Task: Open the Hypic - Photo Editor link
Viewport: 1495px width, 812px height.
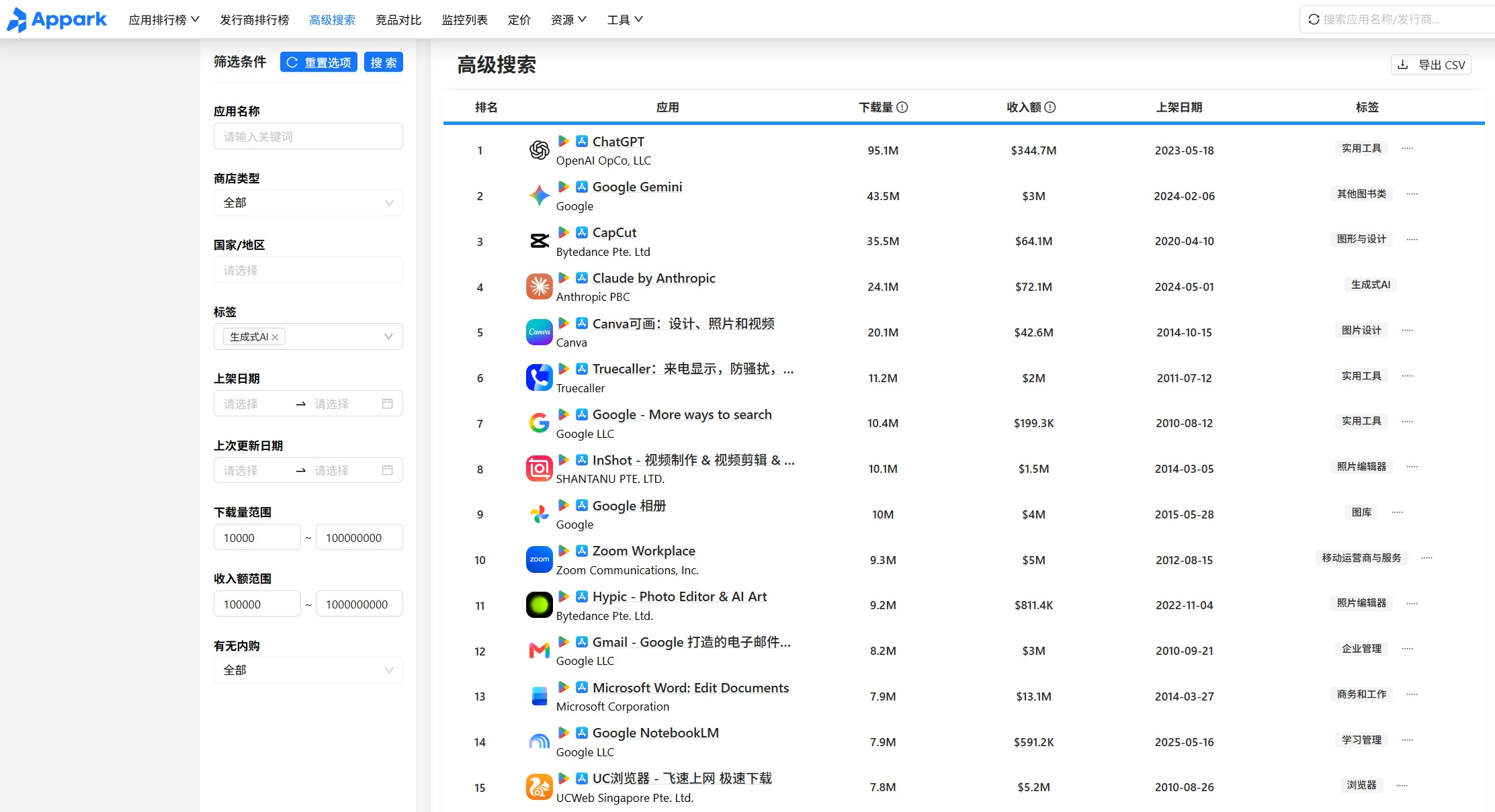Action: (679, 596)
